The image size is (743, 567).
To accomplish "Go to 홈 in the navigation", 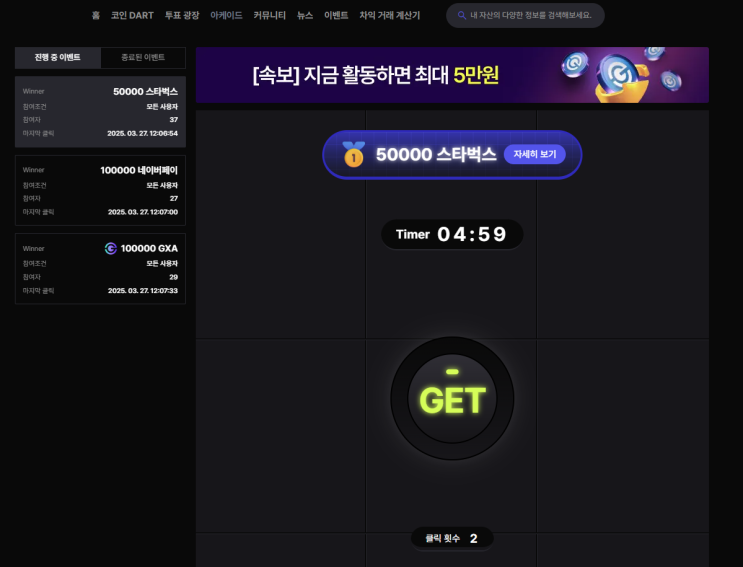I will (x=96, y=15).
